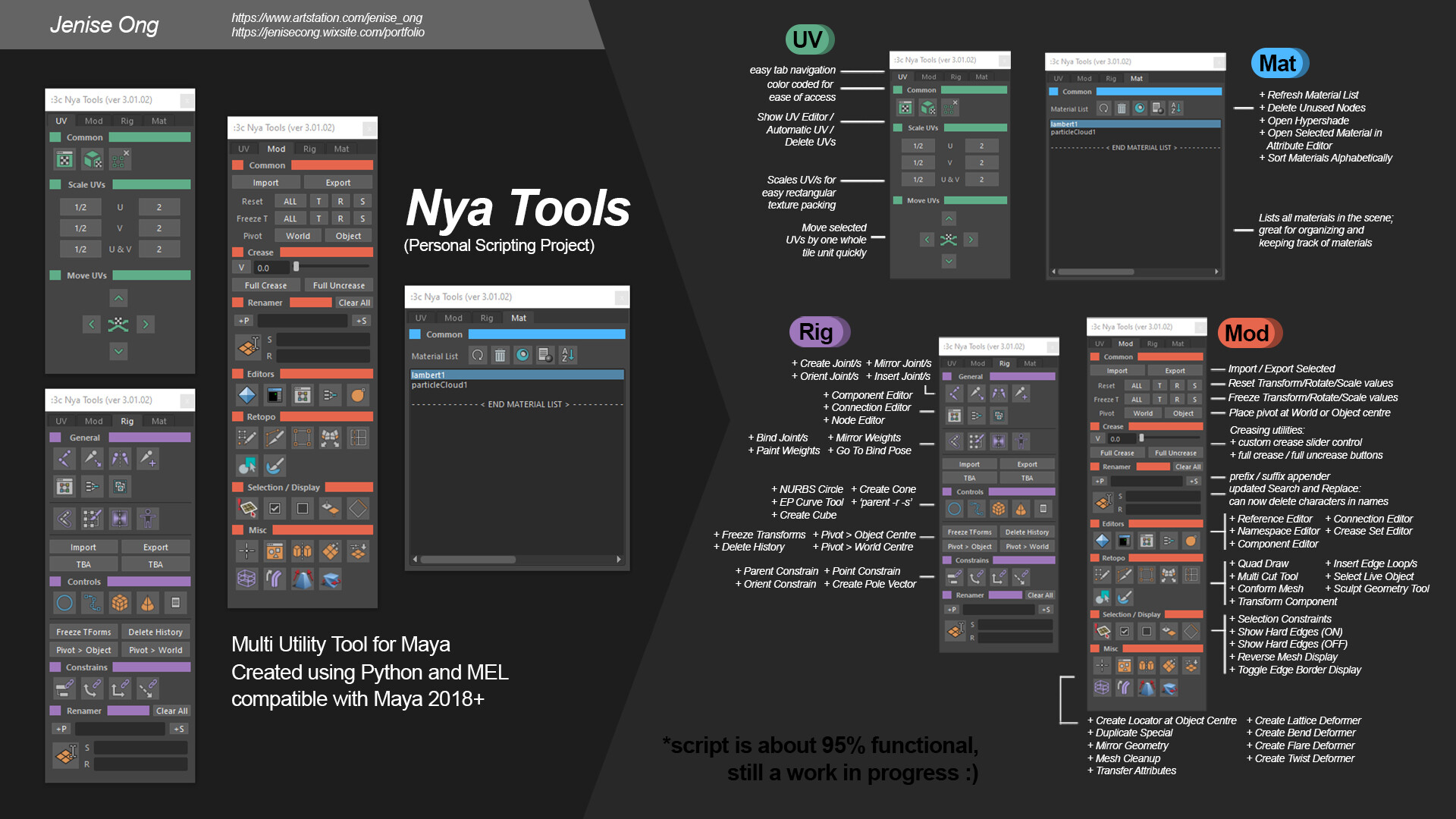Screen dimensions: 1456x819
Task: Click crease value field 0.0, large Mod window
Action: pos(271,268)
